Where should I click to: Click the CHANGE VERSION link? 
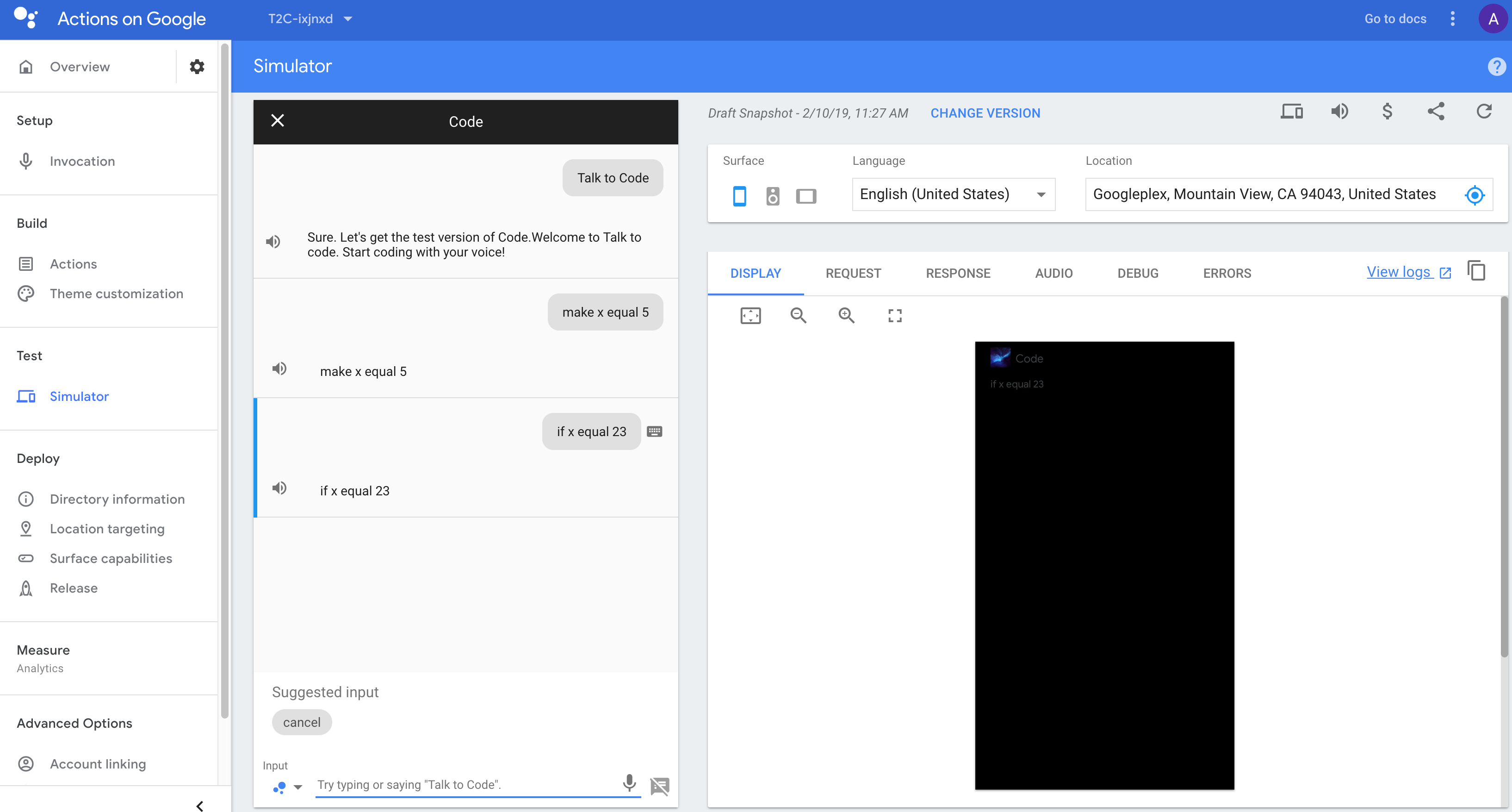click(x=985, y=113)
